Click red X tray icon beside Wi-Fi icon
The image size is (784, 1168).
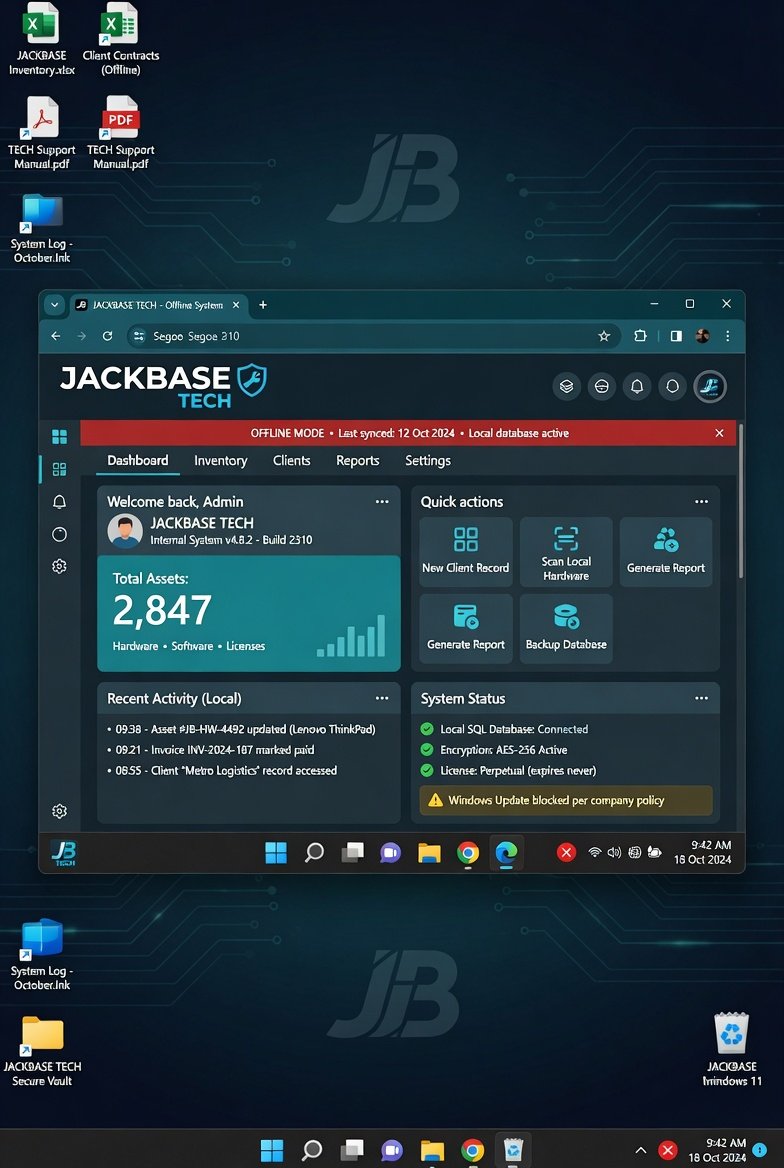pyautogui.click(x=566, y=853)
